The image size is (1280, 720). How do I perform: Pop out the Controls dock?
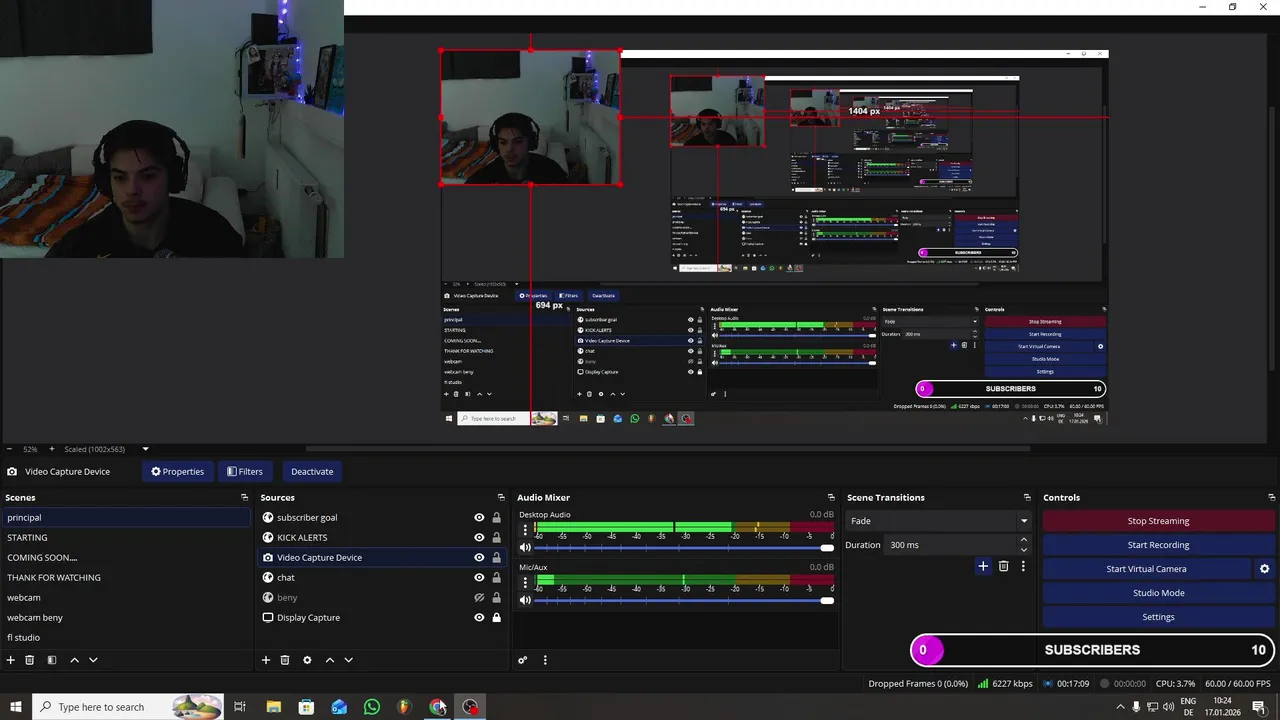click(x=1272, y=497)
